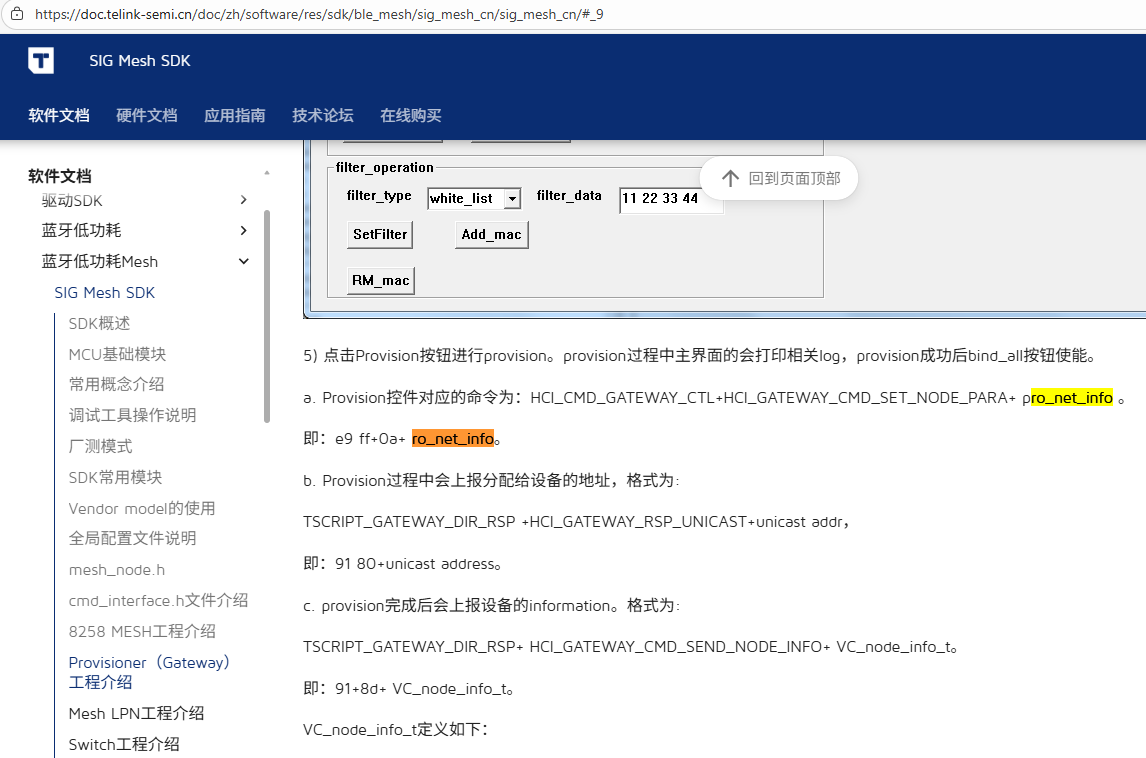The width and height of the screenshot is (1146, 758).
Task: Click the up arrow in back-to-top button
Action: 730,179
